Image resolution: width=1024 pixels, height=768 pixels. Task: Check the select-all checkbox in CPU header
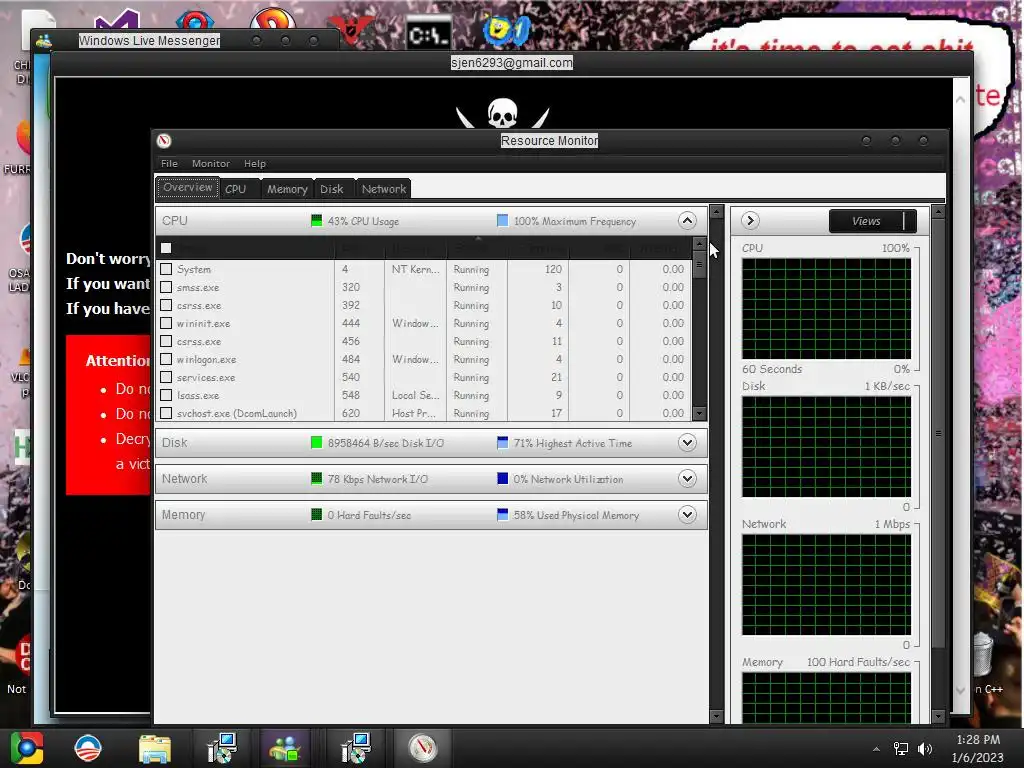click(x=166, y=248)
